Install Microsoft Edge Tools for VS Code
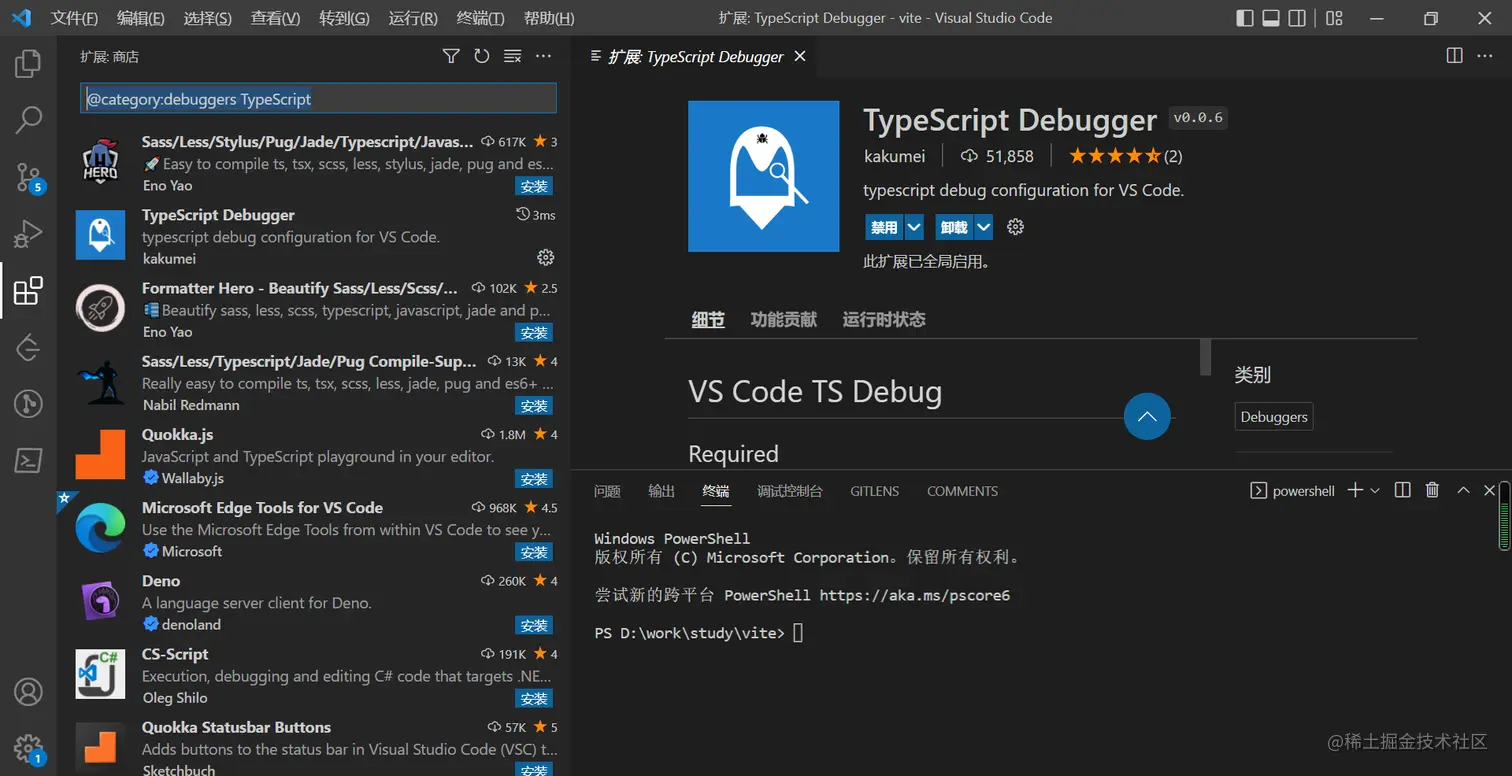 coord(534,552)
